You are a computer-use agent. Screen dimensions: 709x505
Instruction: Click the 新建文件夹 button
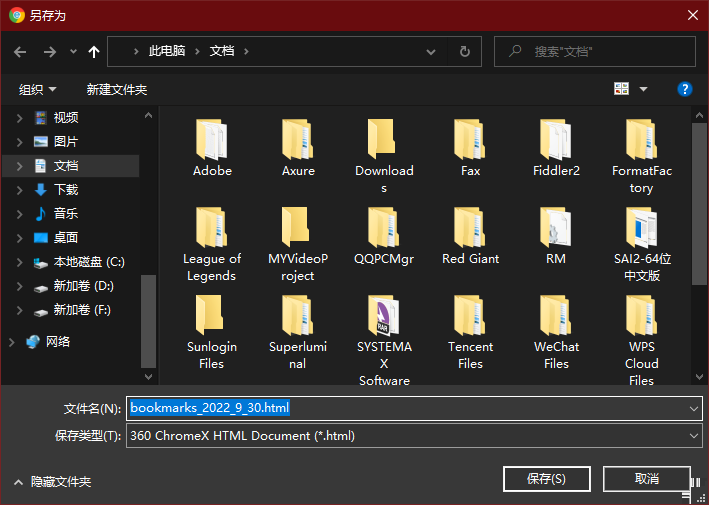point(117,90)
